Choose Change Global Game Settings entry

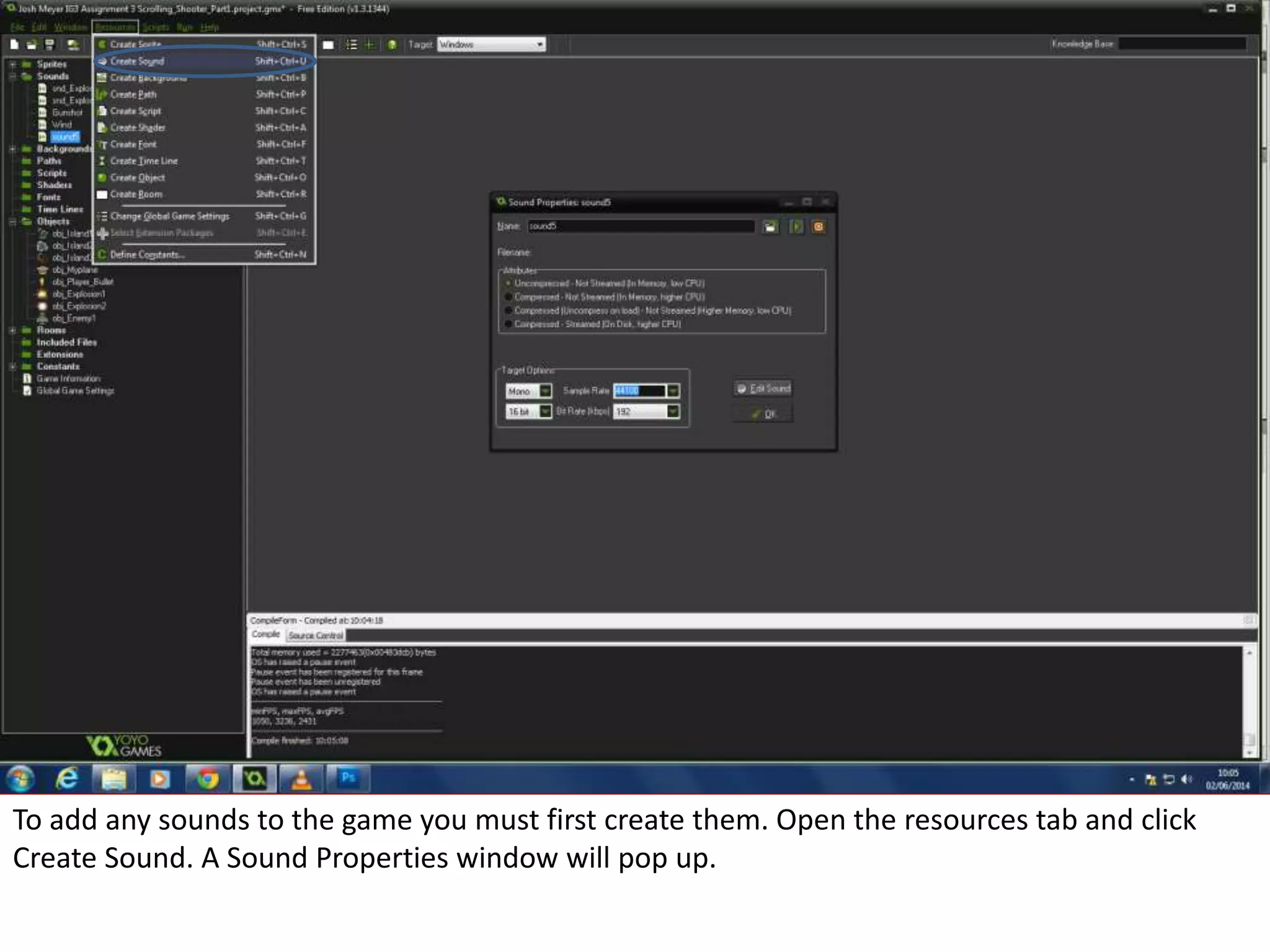205,216
